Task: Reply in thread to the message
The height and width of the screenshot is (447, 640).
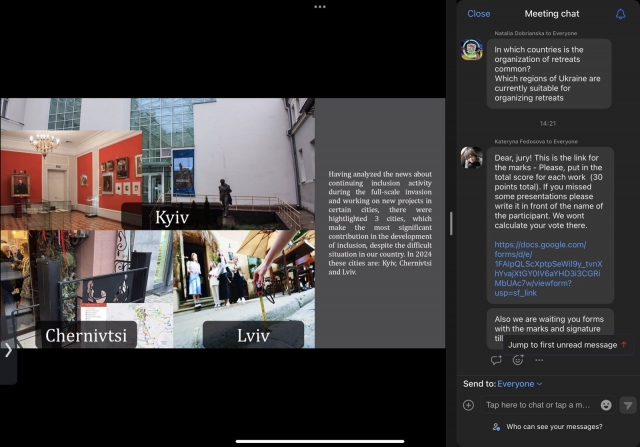Action: [496, 360]
